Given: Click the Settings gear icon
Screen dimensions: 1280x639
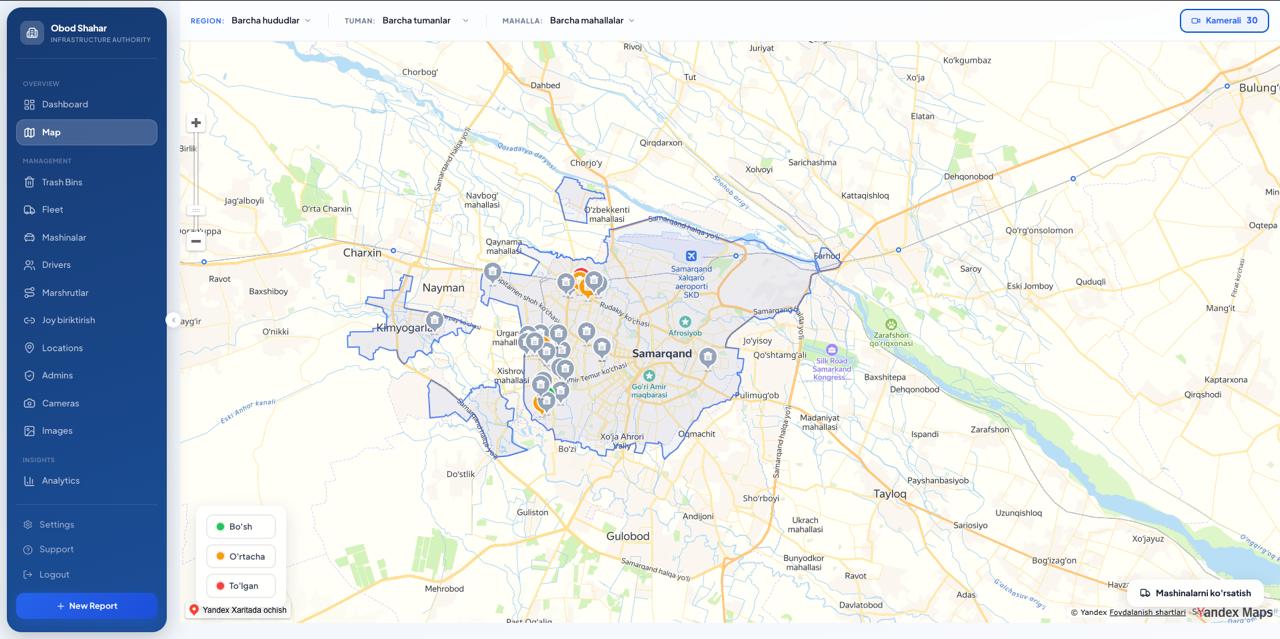Looking at the screenshot, I should (28, 524).
